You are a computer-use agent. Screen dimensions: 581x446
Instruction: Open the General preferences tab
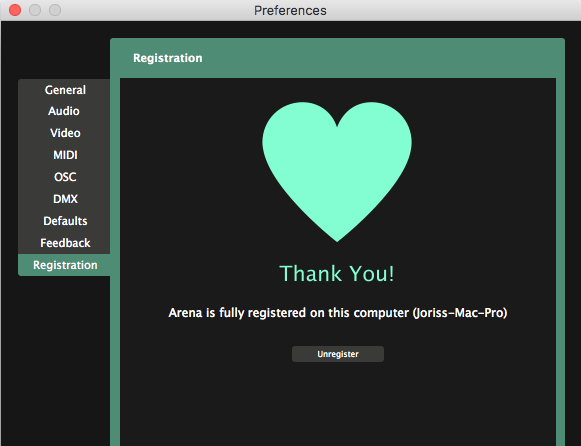65,90
